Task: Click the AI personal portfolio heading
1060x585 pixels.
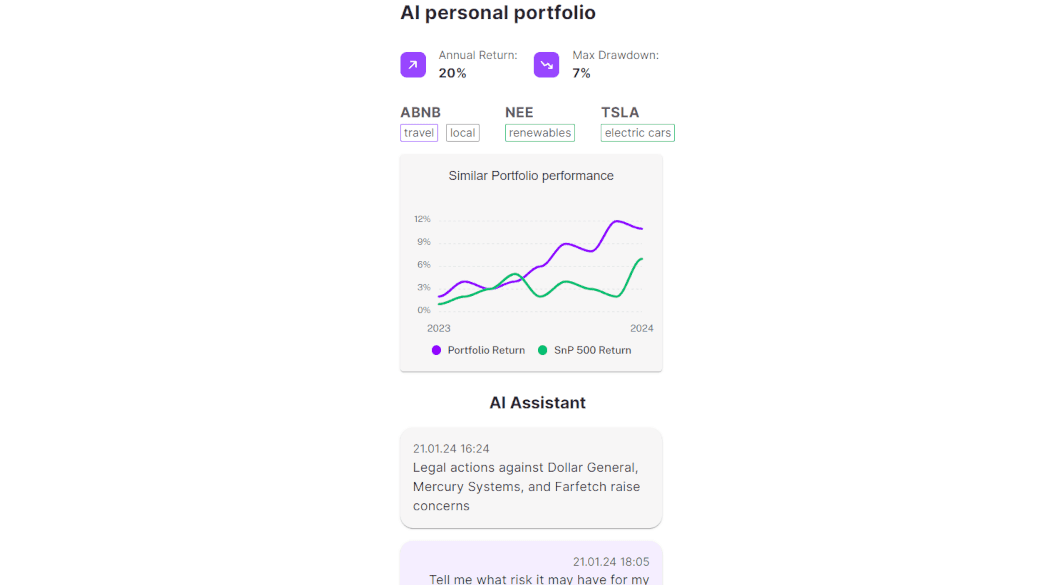Action: tap(498, 13)
